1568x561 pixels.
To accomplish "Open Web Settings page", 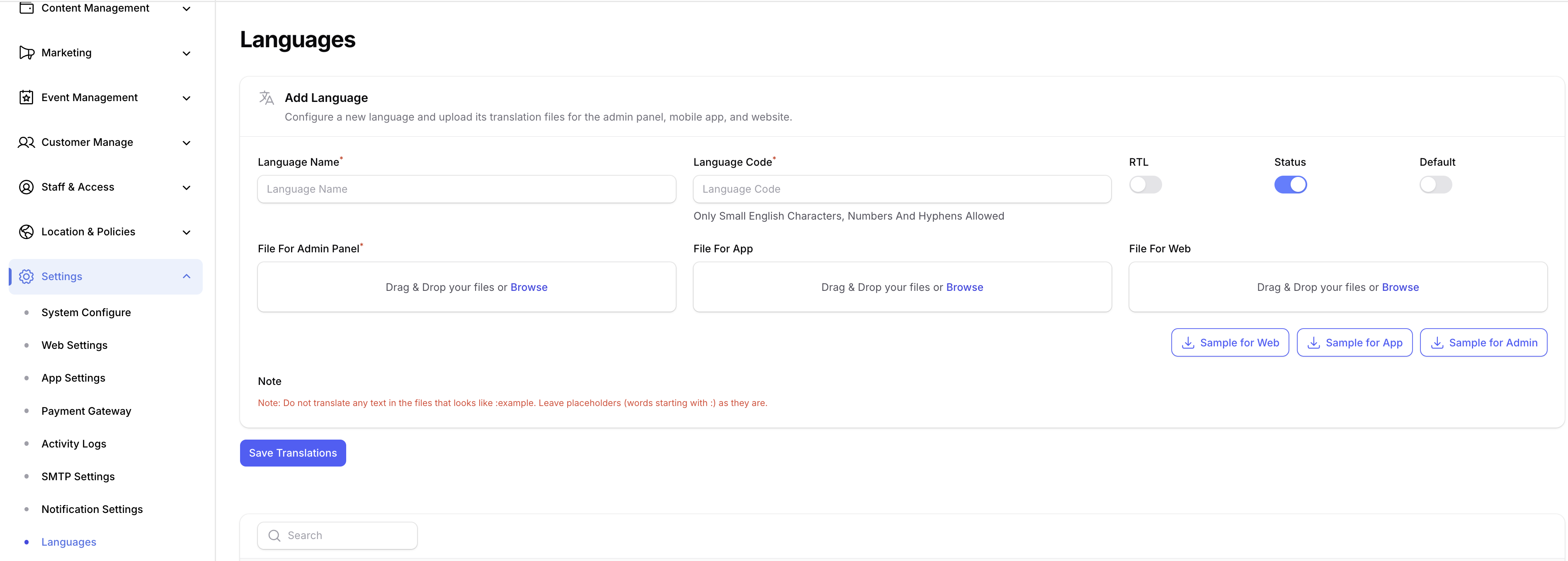I will coord(74,345).
